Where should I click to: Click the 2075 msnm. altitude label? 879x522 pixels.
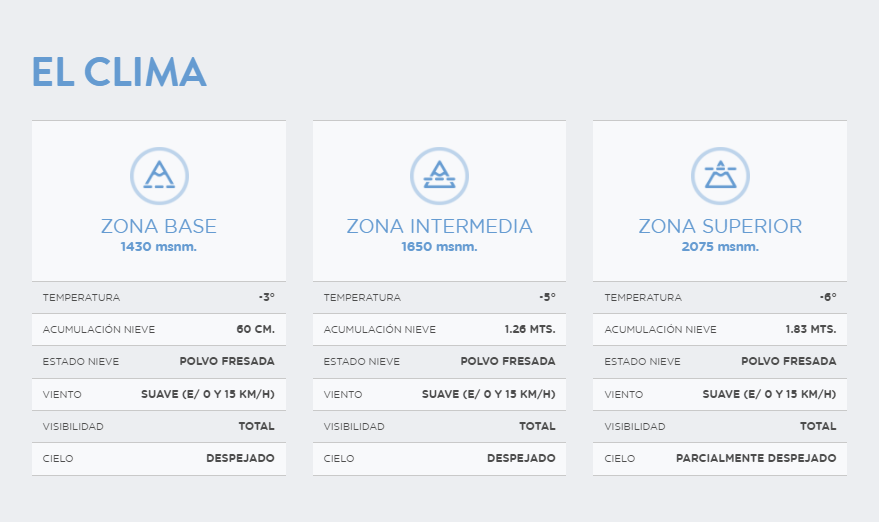720,246
